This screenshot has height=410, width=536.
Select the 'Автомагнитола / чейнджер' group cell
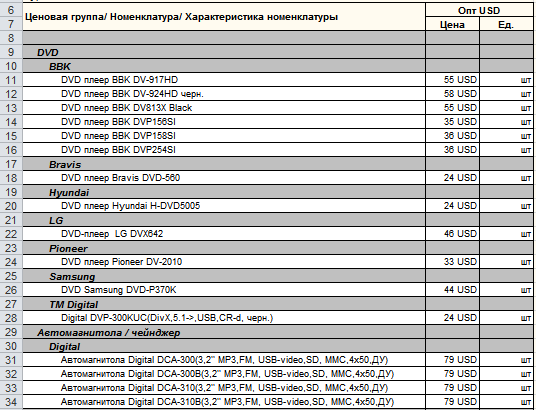[224, 332]
